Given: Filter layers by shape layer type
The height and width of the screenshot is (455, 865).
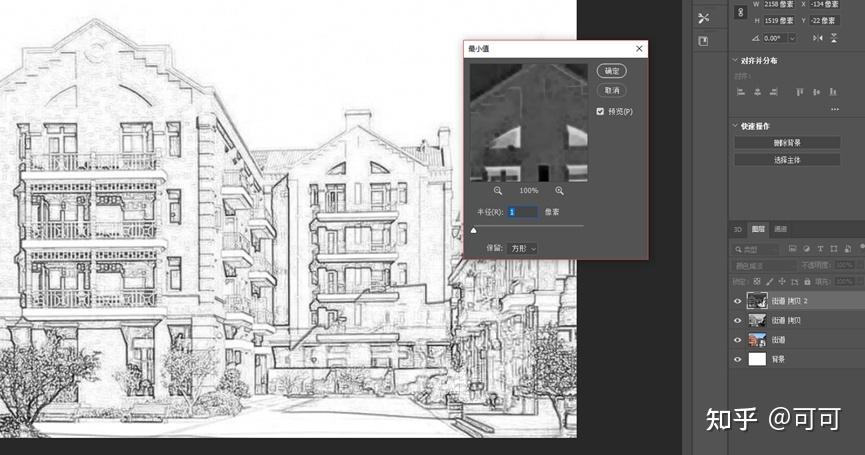Looking at the screenshot, I should point(834,249).
